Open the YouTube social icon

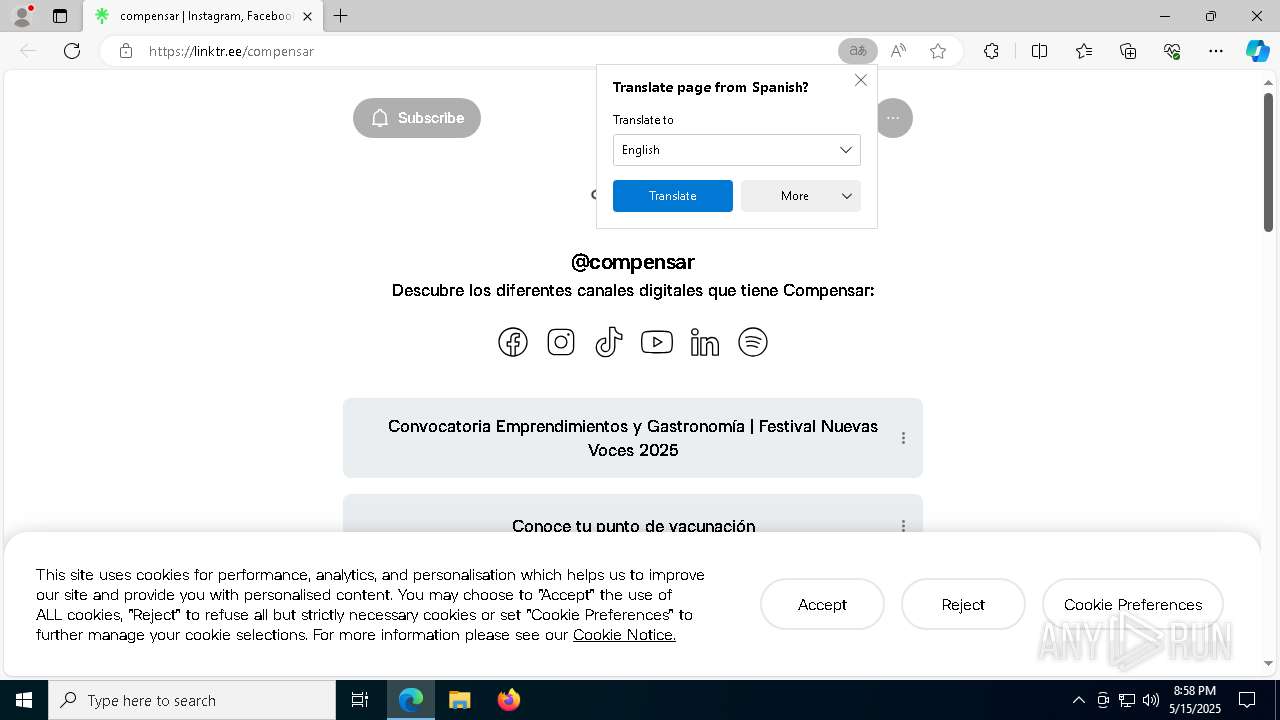tap(657, 342)
